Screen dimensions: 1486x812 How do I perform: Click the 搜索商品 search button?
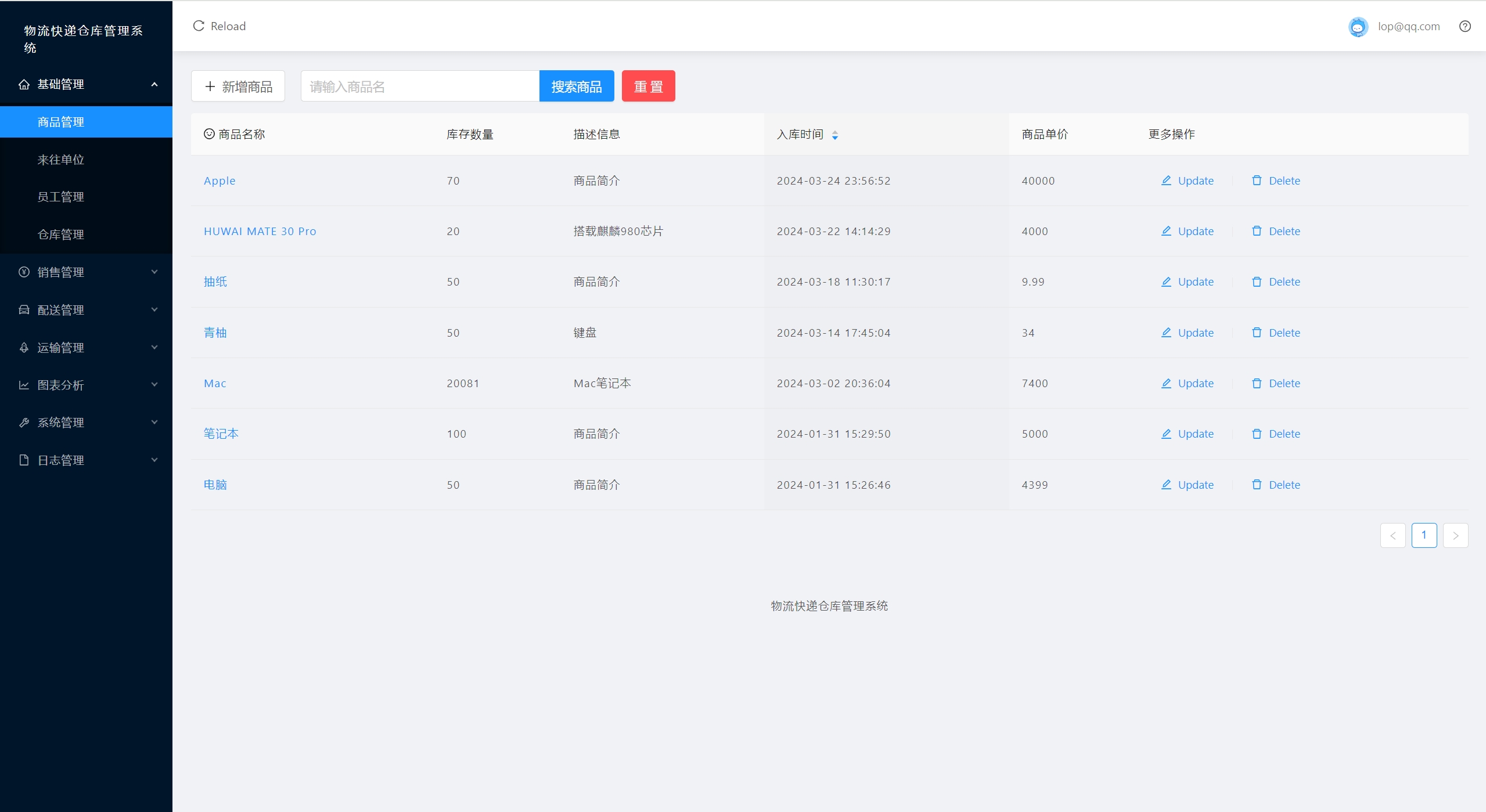click(576, 86)
